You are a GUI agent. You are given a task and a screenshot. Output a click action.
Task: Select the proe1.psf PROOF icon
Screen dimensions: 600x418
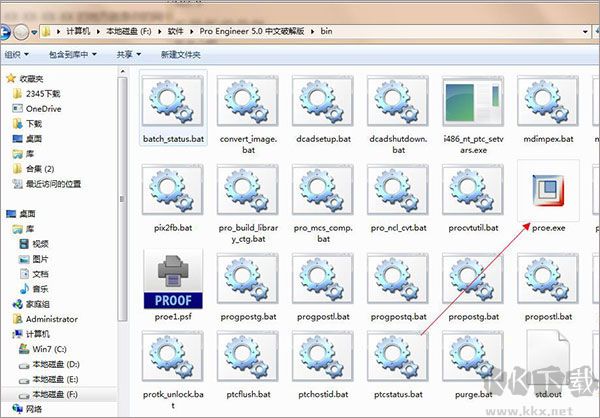coord(173,279)
